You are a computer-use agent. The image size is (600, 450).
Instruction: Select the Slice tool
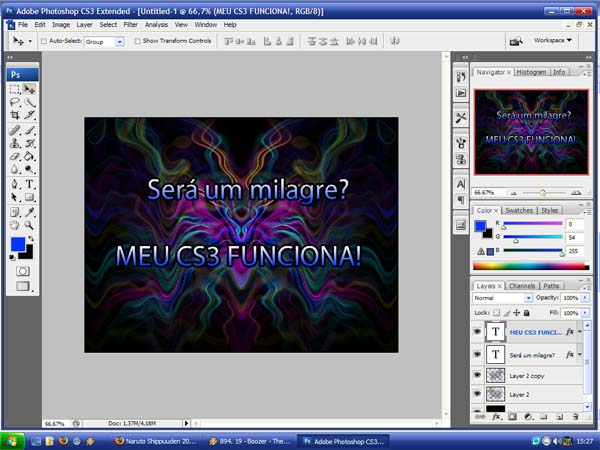pos(29,115)
